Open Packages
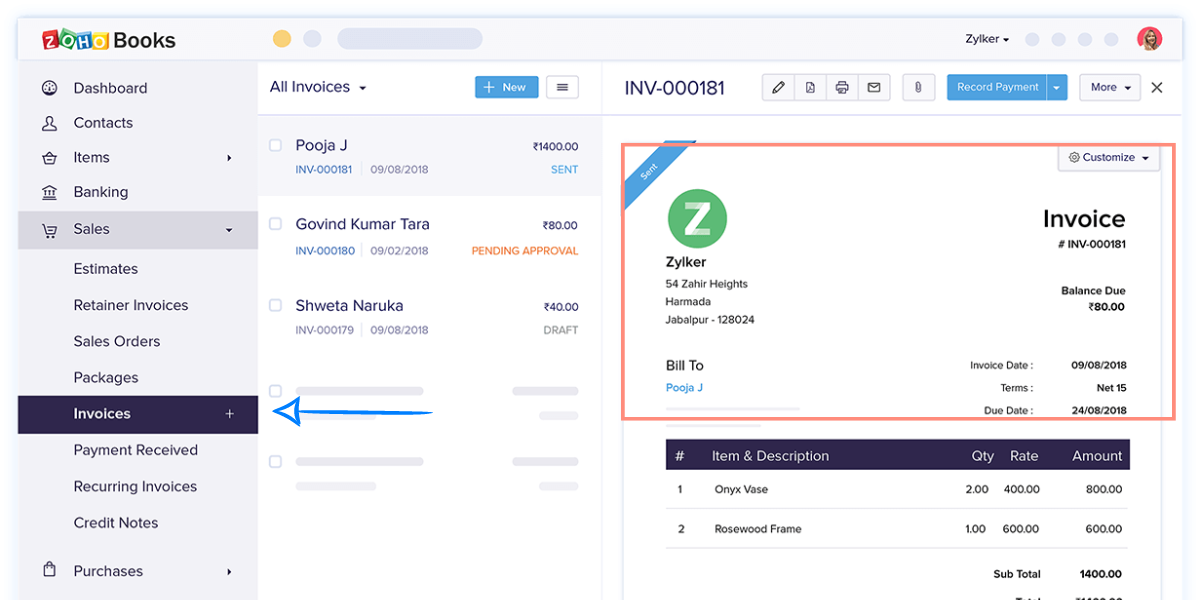Viewport: 1200px width, 600px height. (106, 378)
